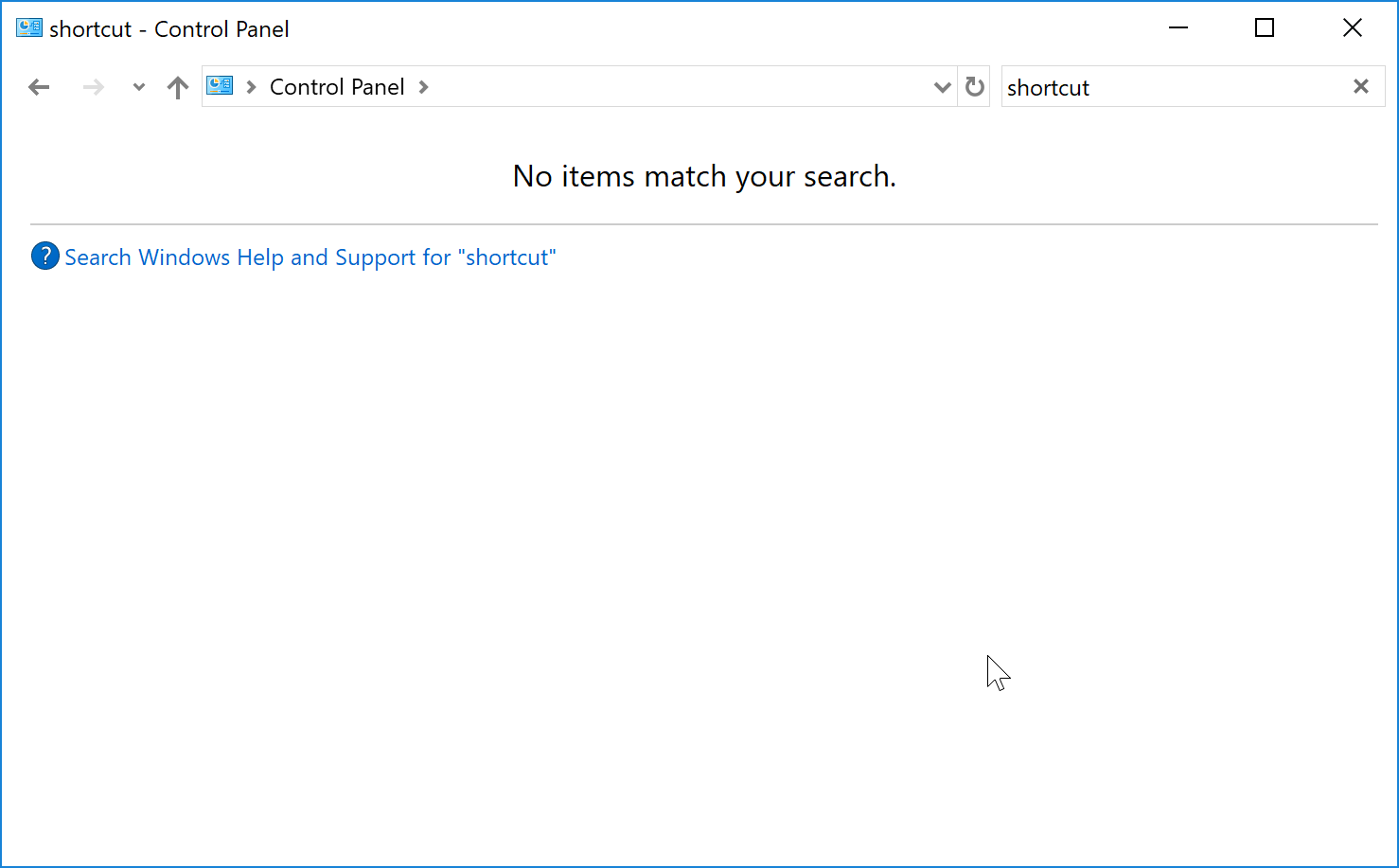The height and width of the screenshot is (868, 1399).
Task: Select the word shortcut in the search box
Action: 1048,87
